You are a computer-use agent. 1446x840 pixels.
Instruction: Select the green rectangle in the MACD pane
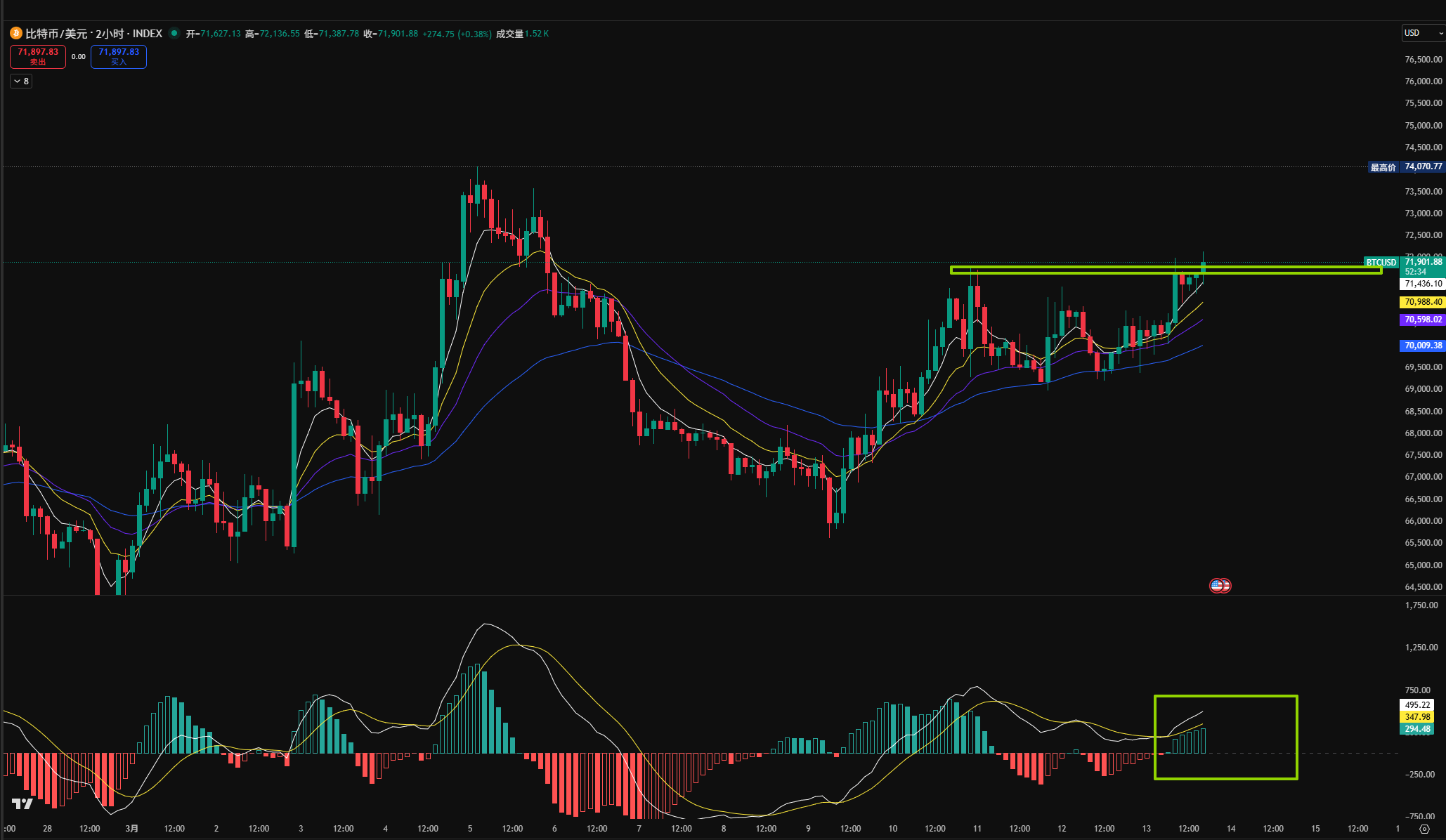click(1226, 696)
